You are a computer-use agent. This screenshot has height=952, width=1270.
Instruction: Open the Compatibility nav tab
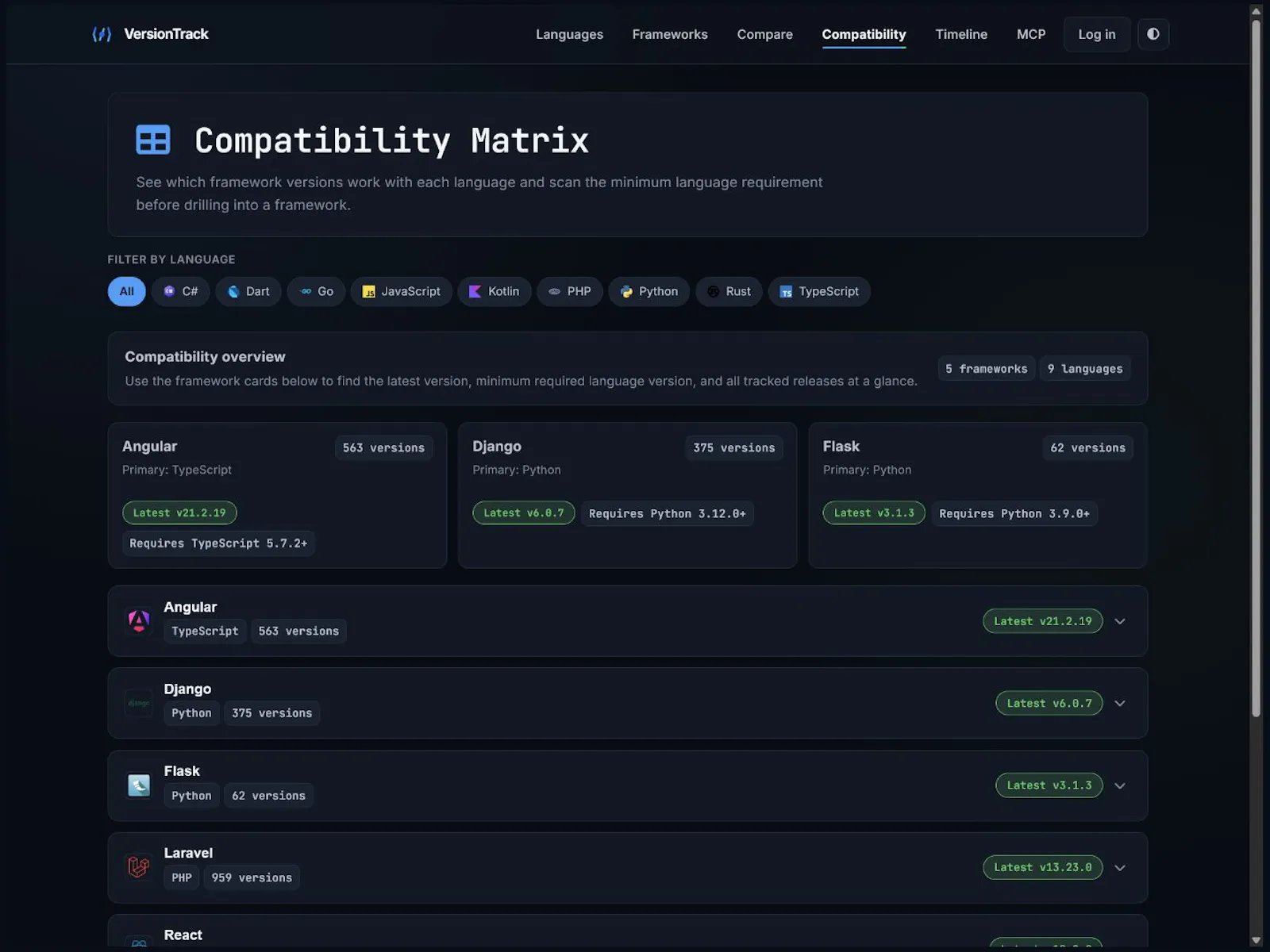point(864,34)
